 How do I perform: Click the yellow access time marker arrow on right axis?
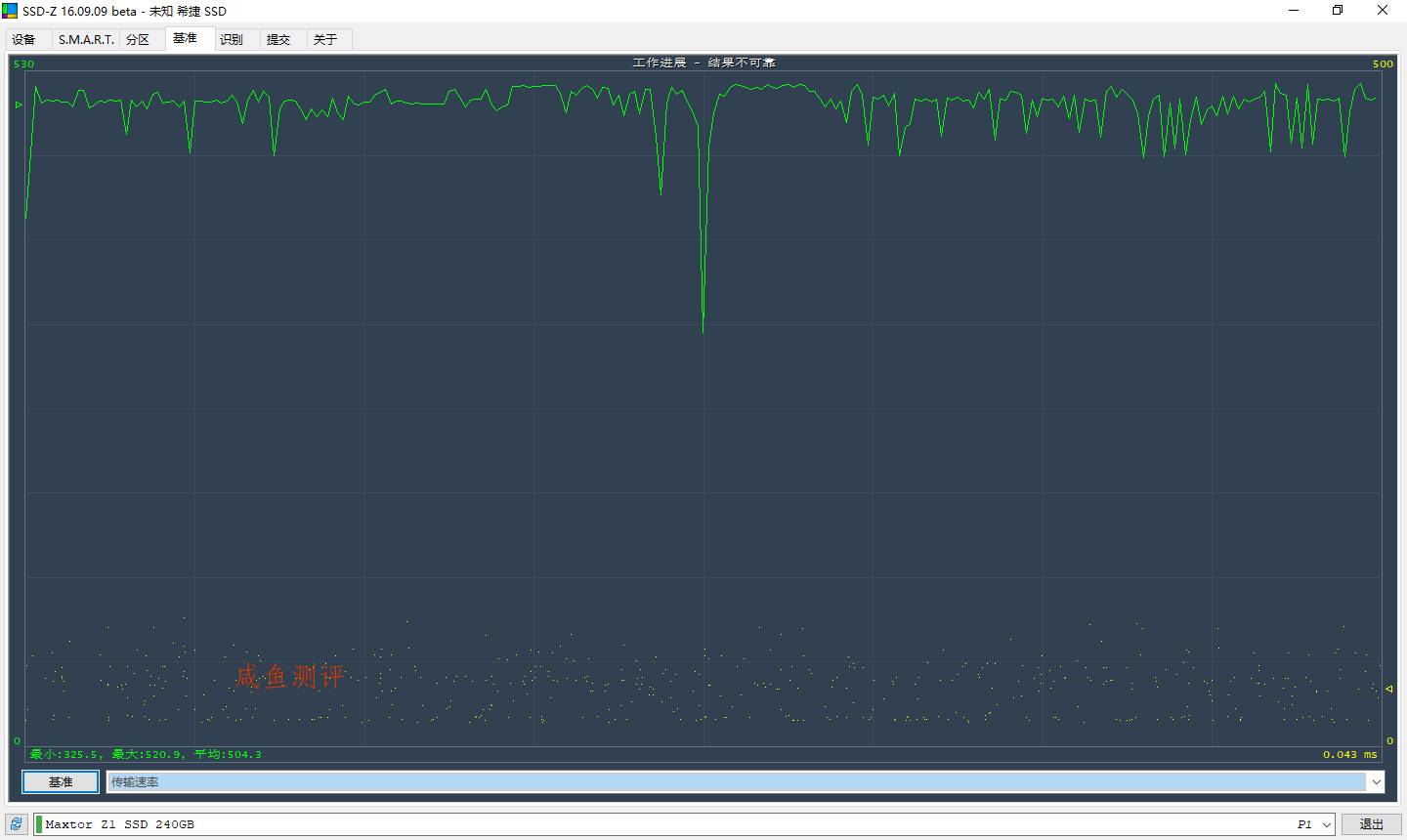click(x=1389, y=689)
